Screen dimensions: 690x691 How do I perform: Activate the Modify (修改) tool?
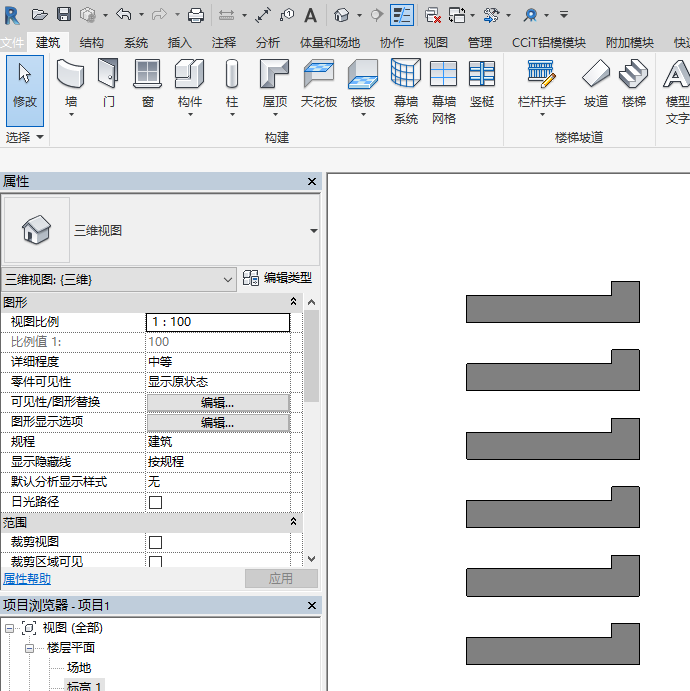pyautogui.click(x=25, y=91)
